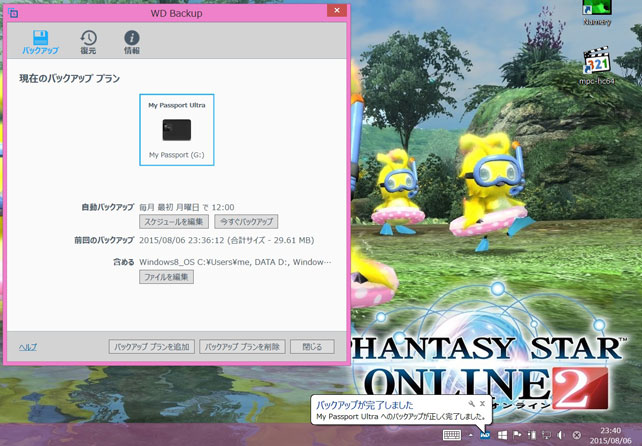642x446 pixels.
Task: Click スケジュールを編集 (edit schedule) button
Action: [174, 222]
